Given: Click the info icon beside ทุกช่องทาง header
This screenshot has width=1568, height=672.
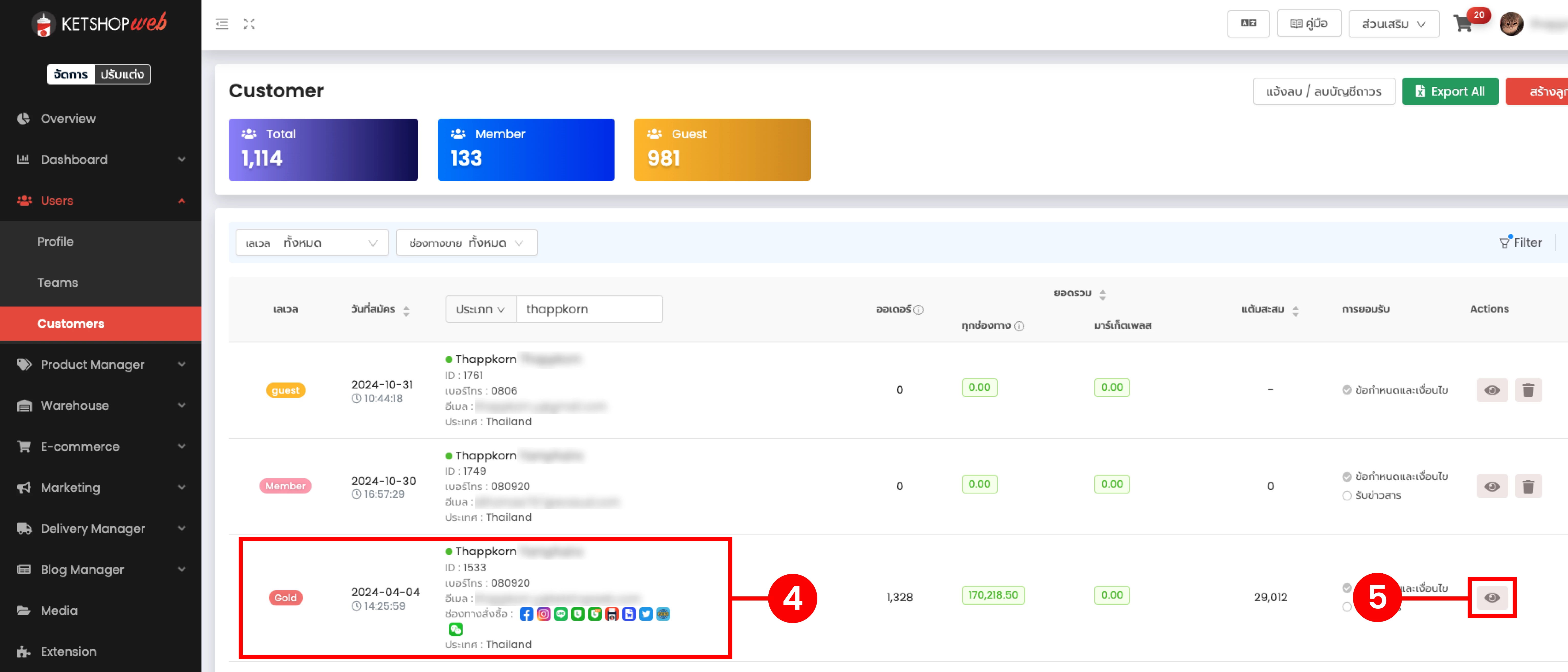Looking at the screenshot, I should pyautogui.click(x=1019, y=326).
